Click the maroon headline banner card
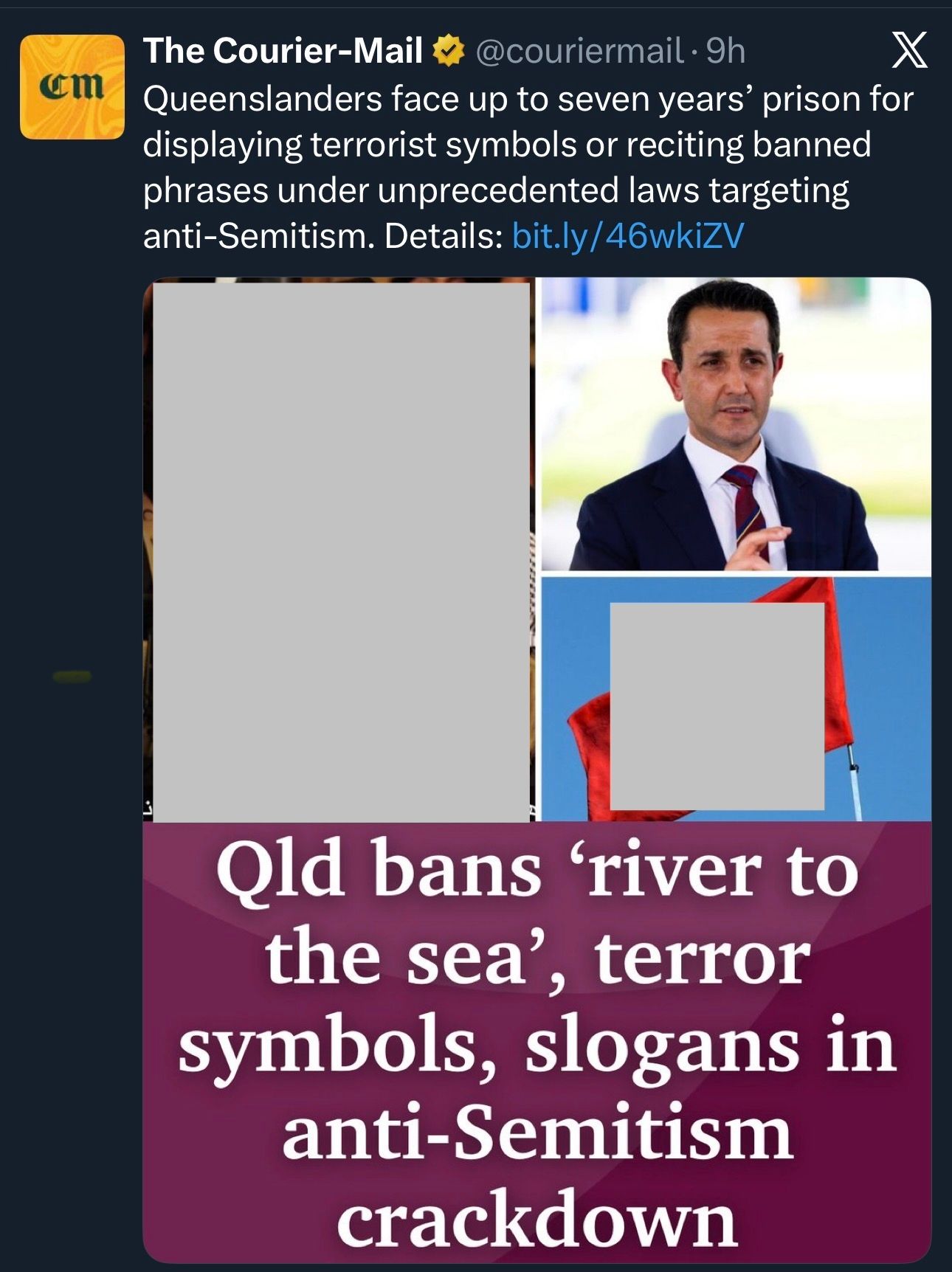The image size is (952, 1272). 537,1042
